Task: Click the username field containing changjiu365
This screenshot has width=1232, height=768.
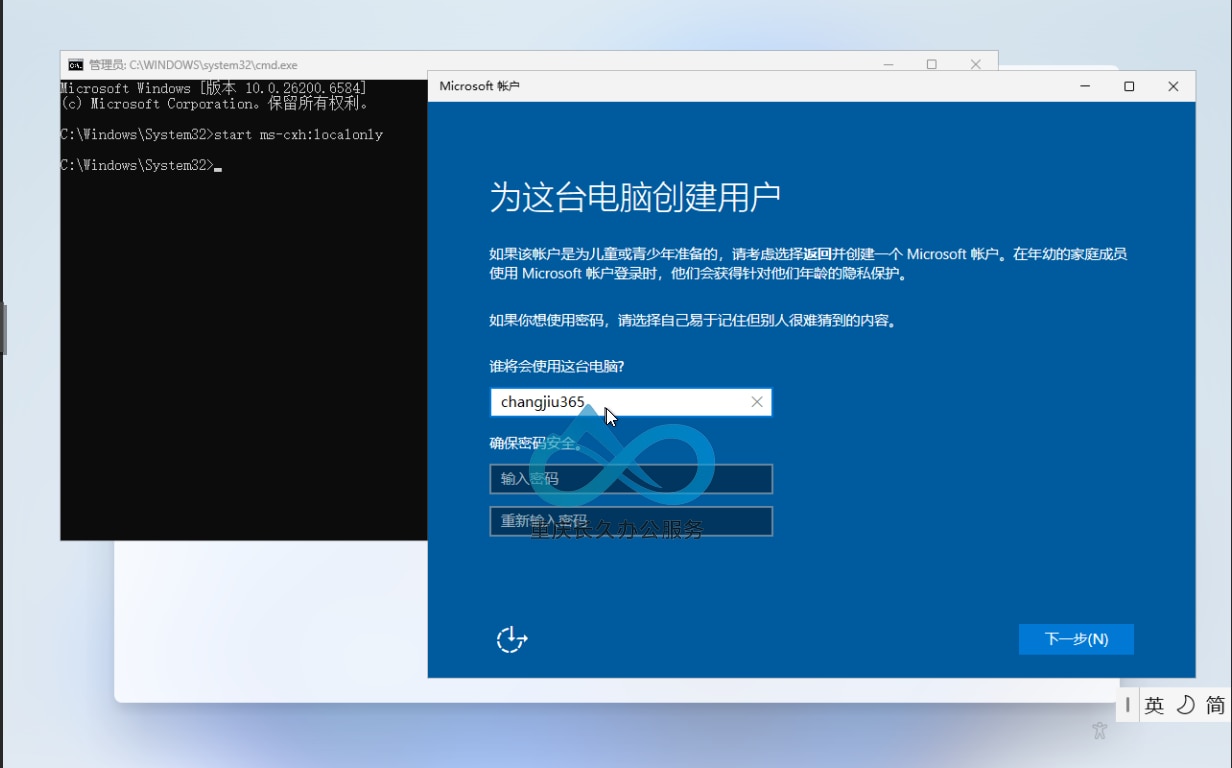Action: (631, 402)
